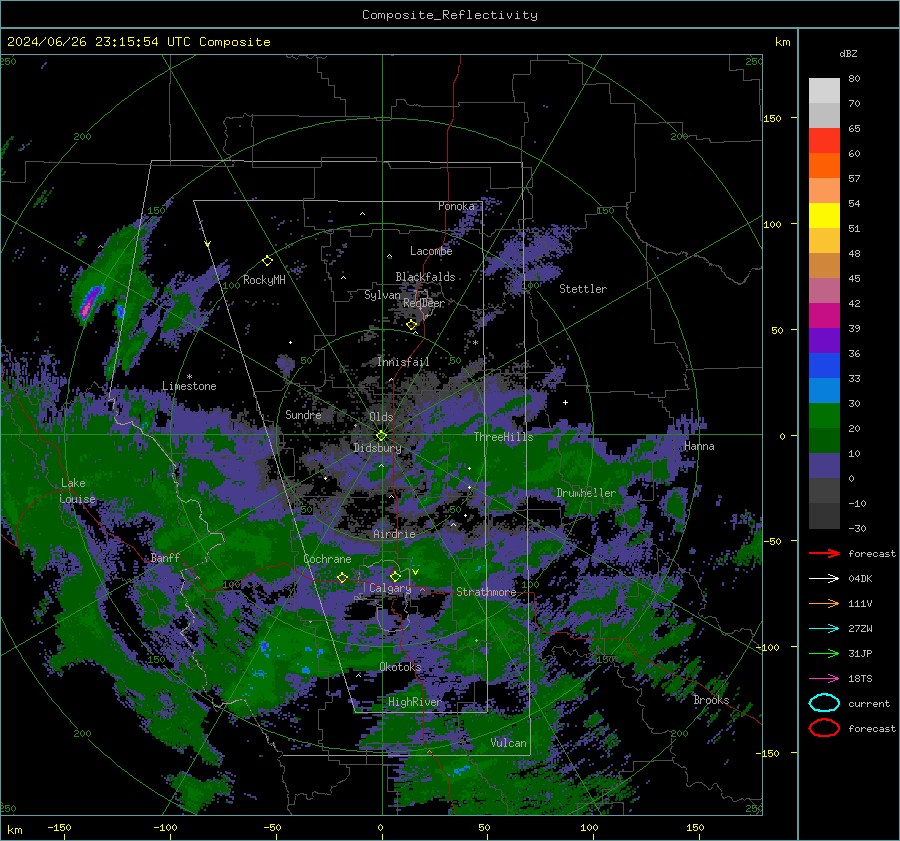900x841 pixels.
Task: Select the magenta swatch between 42 and 39
Action: pyautogui.click(x=824, y=316)
